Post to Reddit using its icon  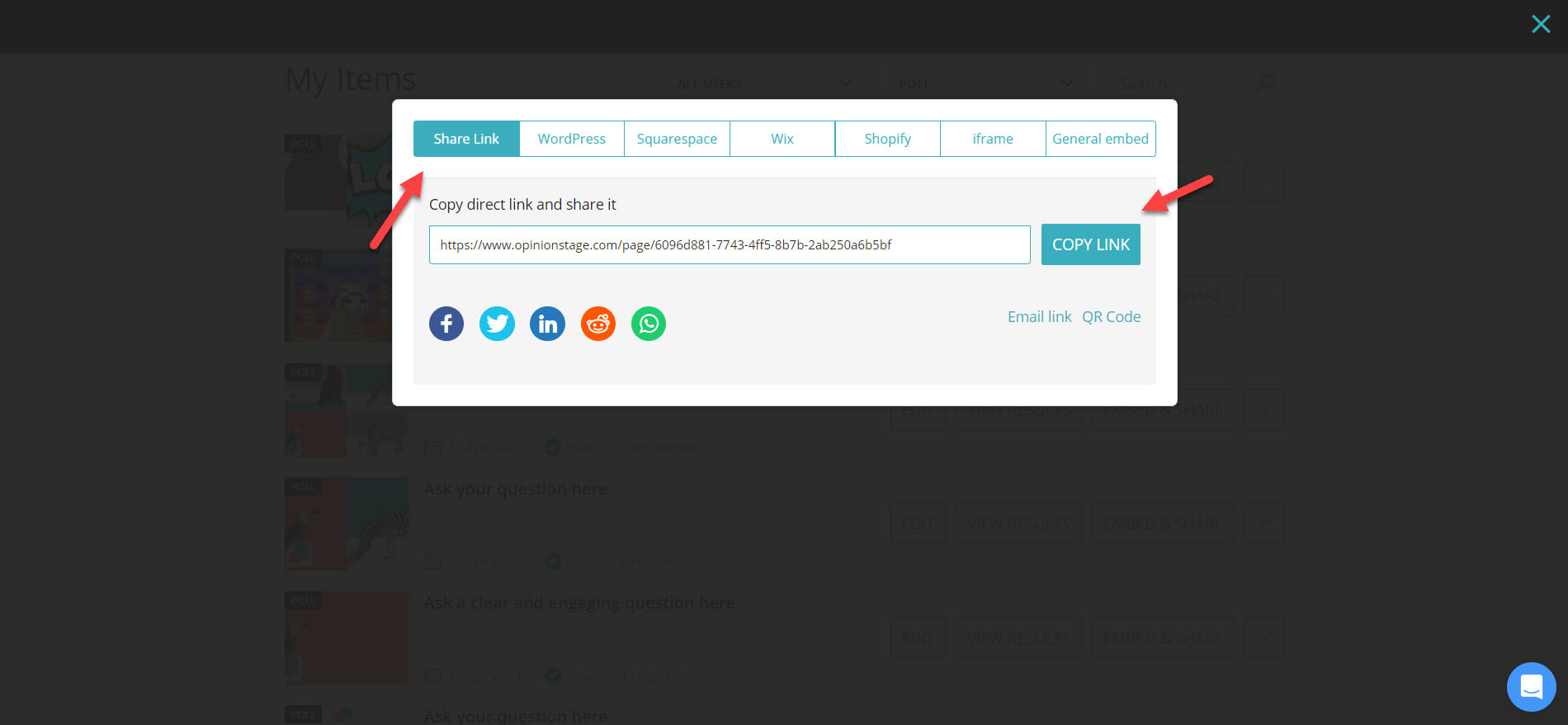598,324
